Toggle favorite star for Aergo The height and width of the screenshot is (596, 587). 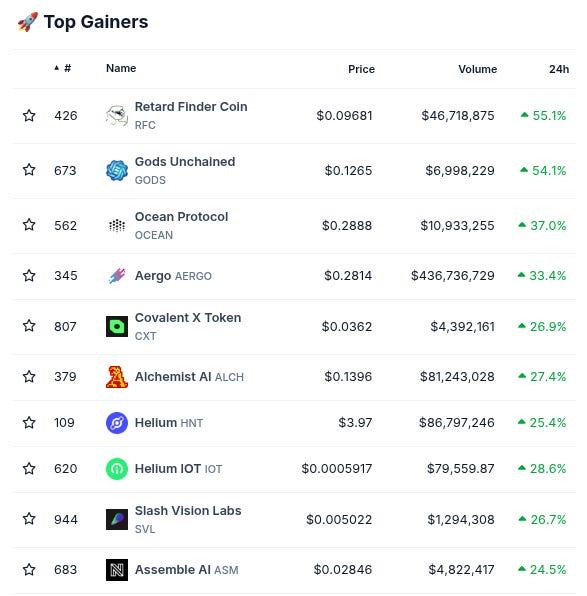pos(29,275)
